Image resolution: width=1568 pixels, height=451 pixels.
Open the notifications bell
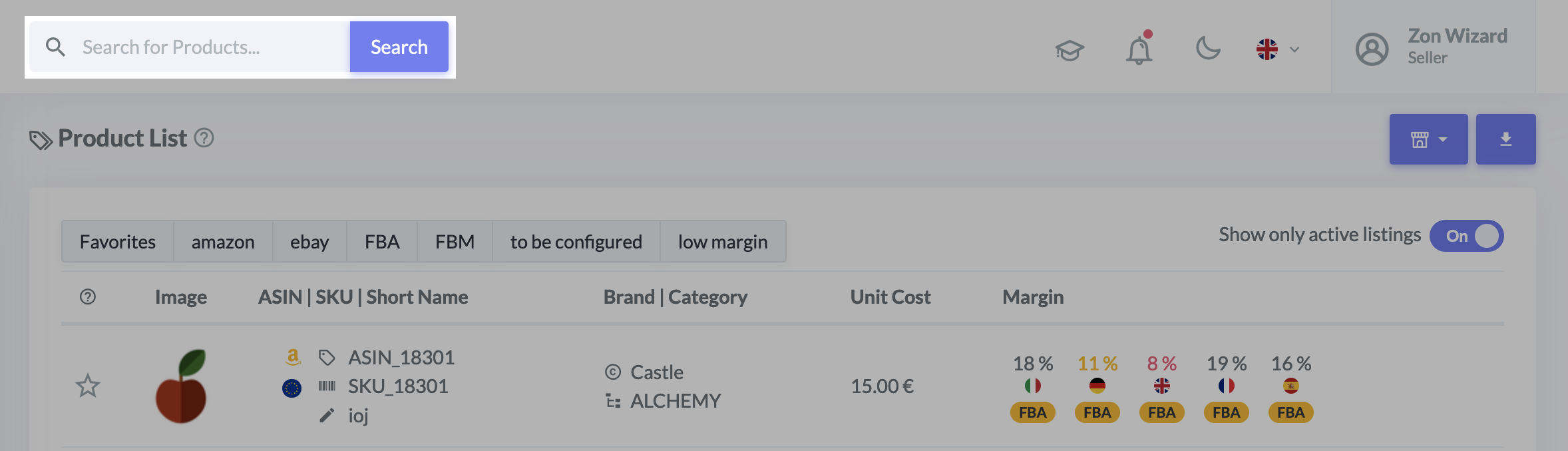[x=1139, y=50]
